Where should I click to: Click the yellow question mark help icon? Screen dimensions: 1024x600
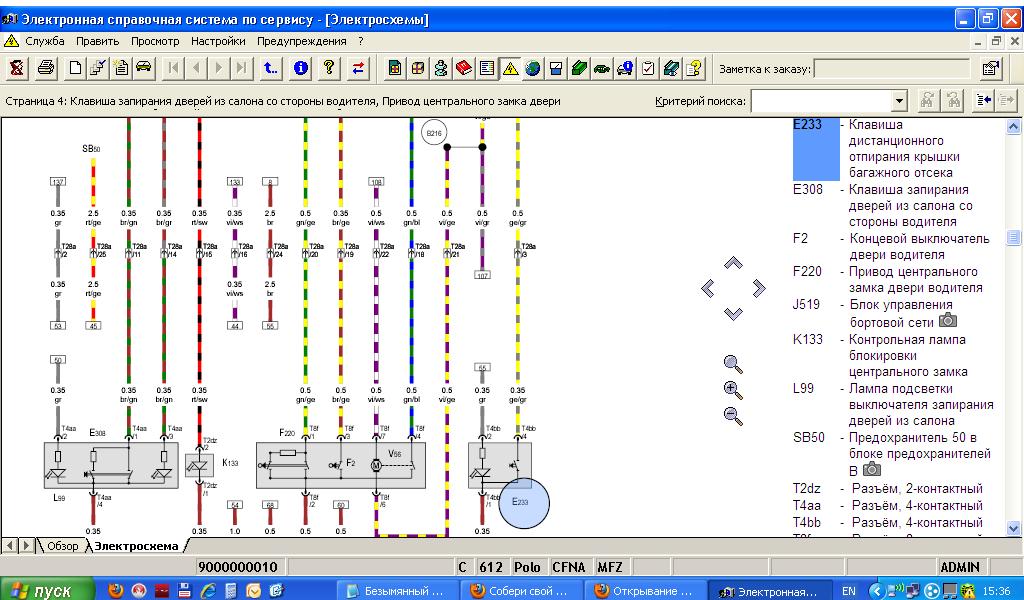click(328, 68)
